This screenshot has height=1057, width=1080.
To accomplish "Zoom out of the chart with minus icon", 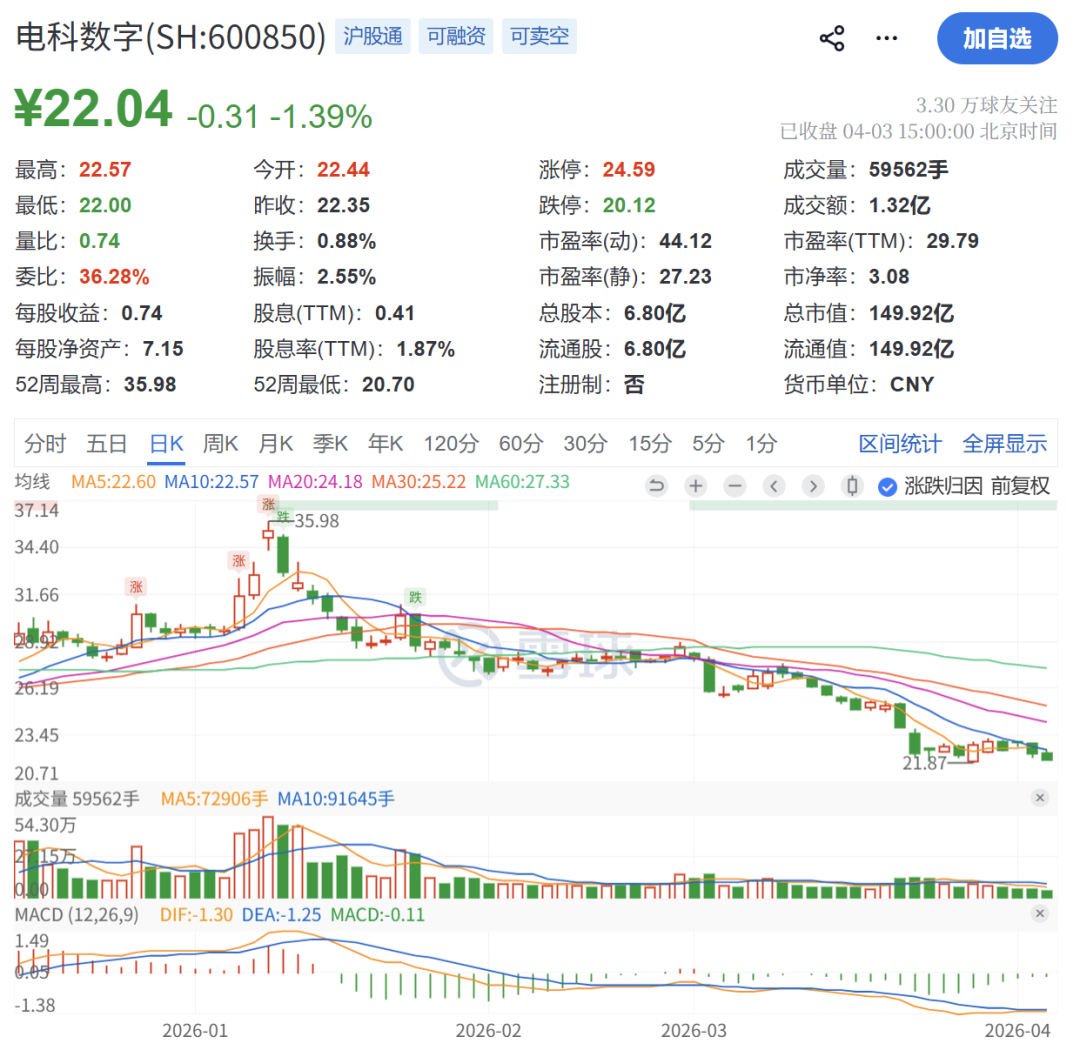I will [x=735, y=485].
